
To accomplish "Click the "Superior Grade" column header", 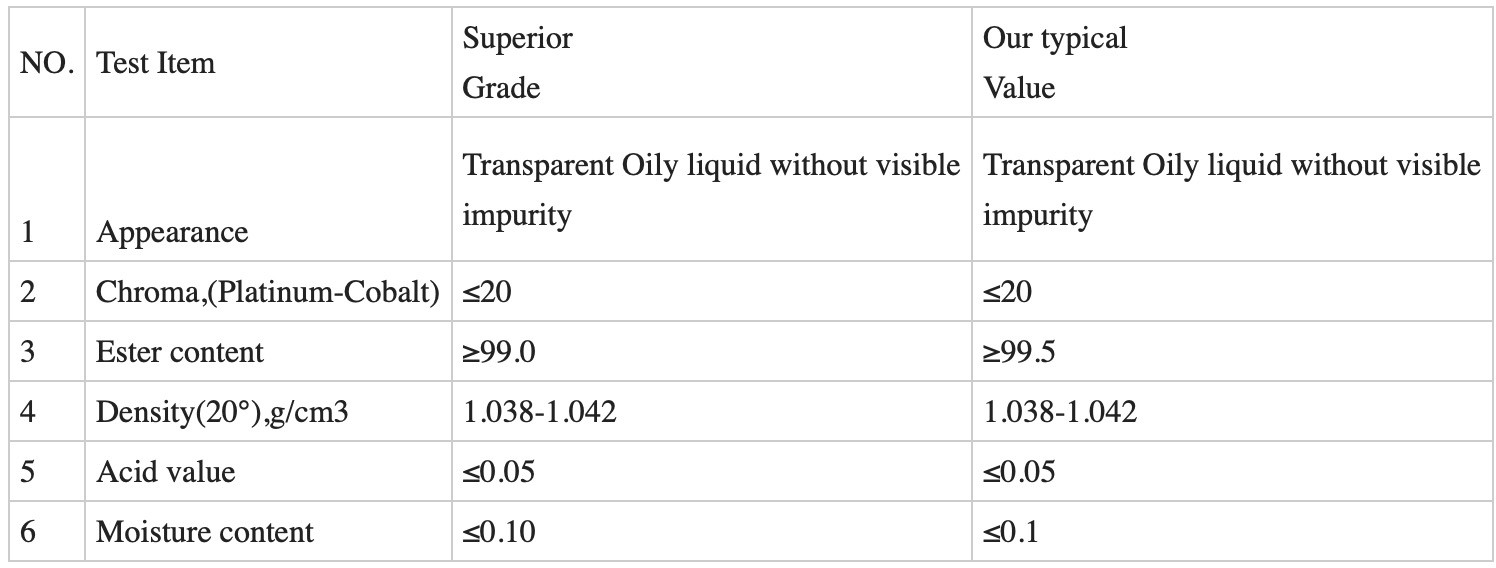I will coord(517,63).
